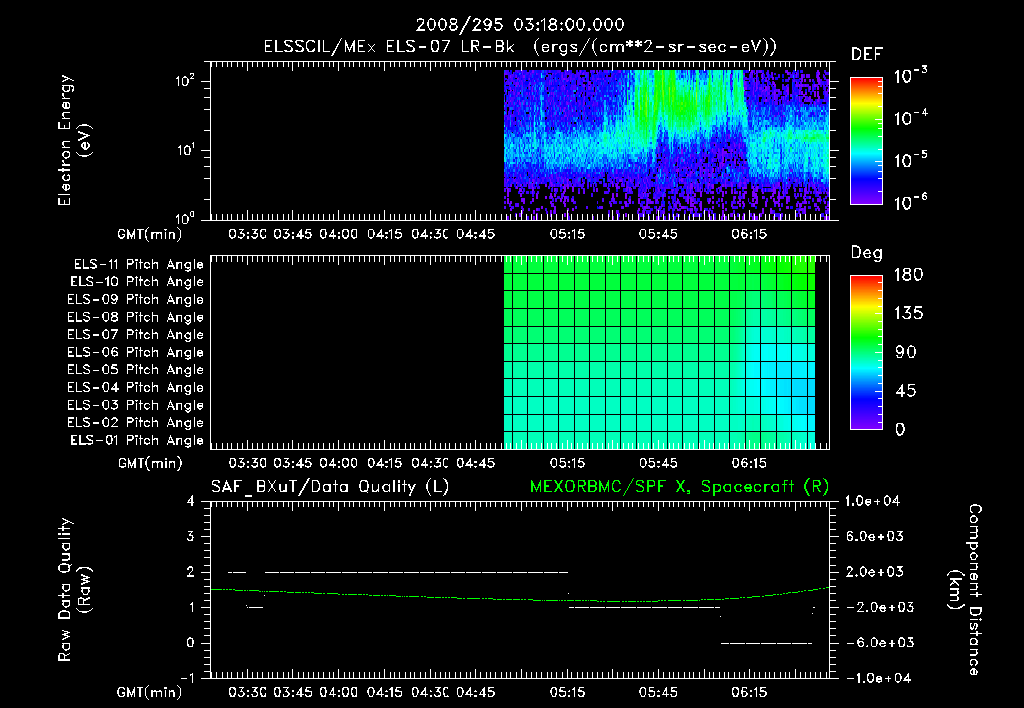1024x708 pixels.
Task: Select the ELS-10 Pitch Angle label
Action: point(137,282)
